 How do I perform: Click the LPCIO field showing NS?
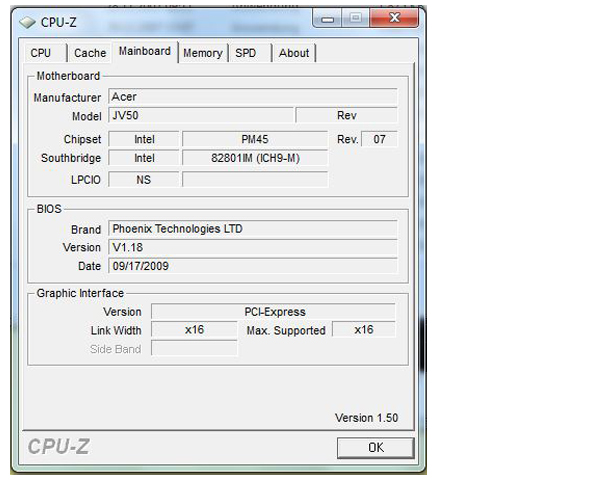click(144, 180)
